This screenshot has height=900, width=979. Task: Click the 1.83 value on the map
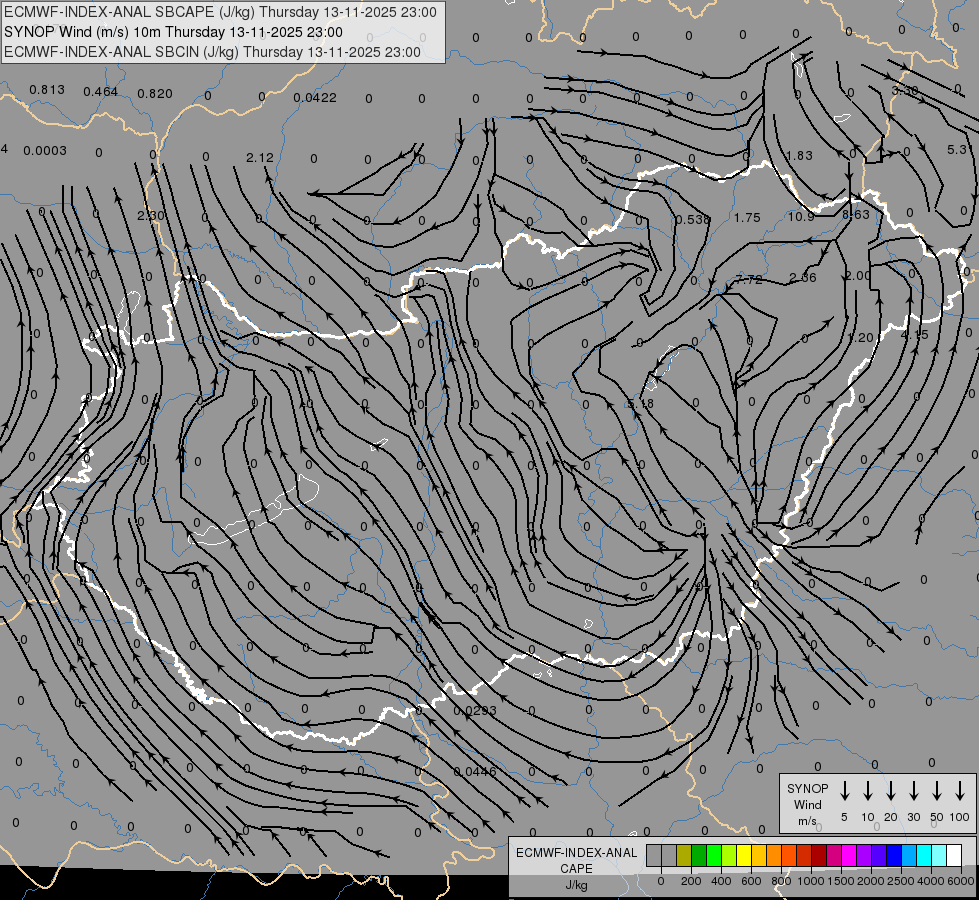(799, 156)
